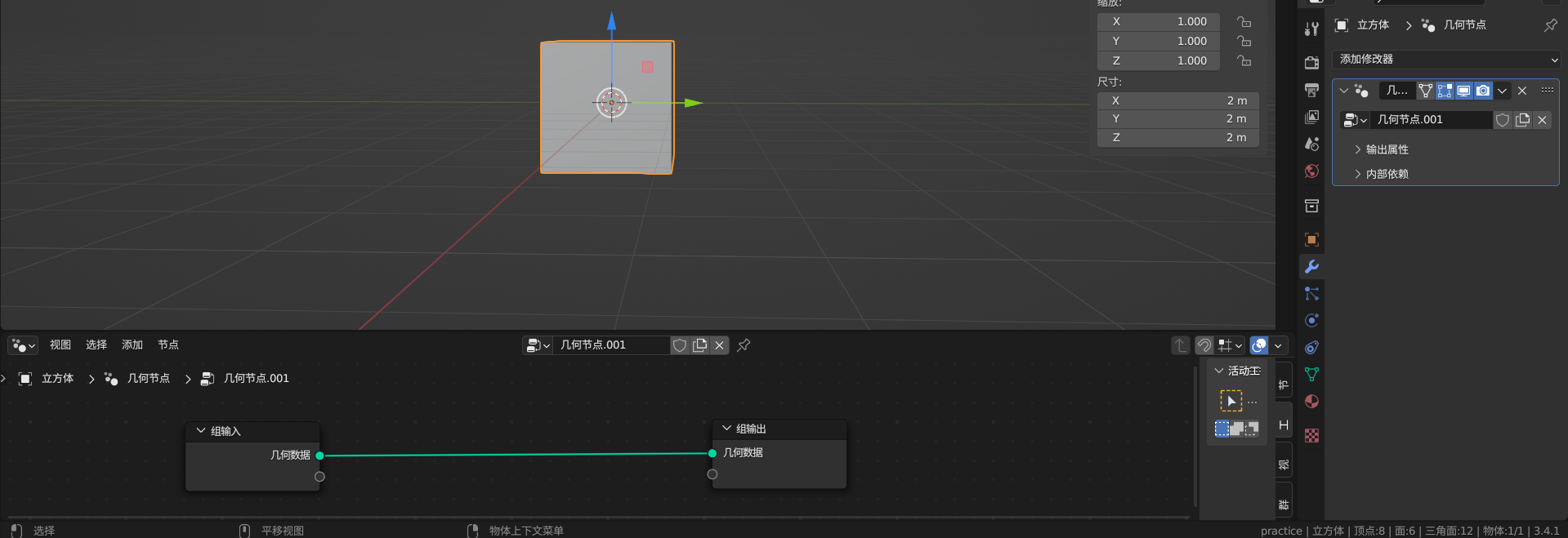Screen dimensions: 1568x538
Task: Open node editor type dropdown
Action: [x=23, y=345]
